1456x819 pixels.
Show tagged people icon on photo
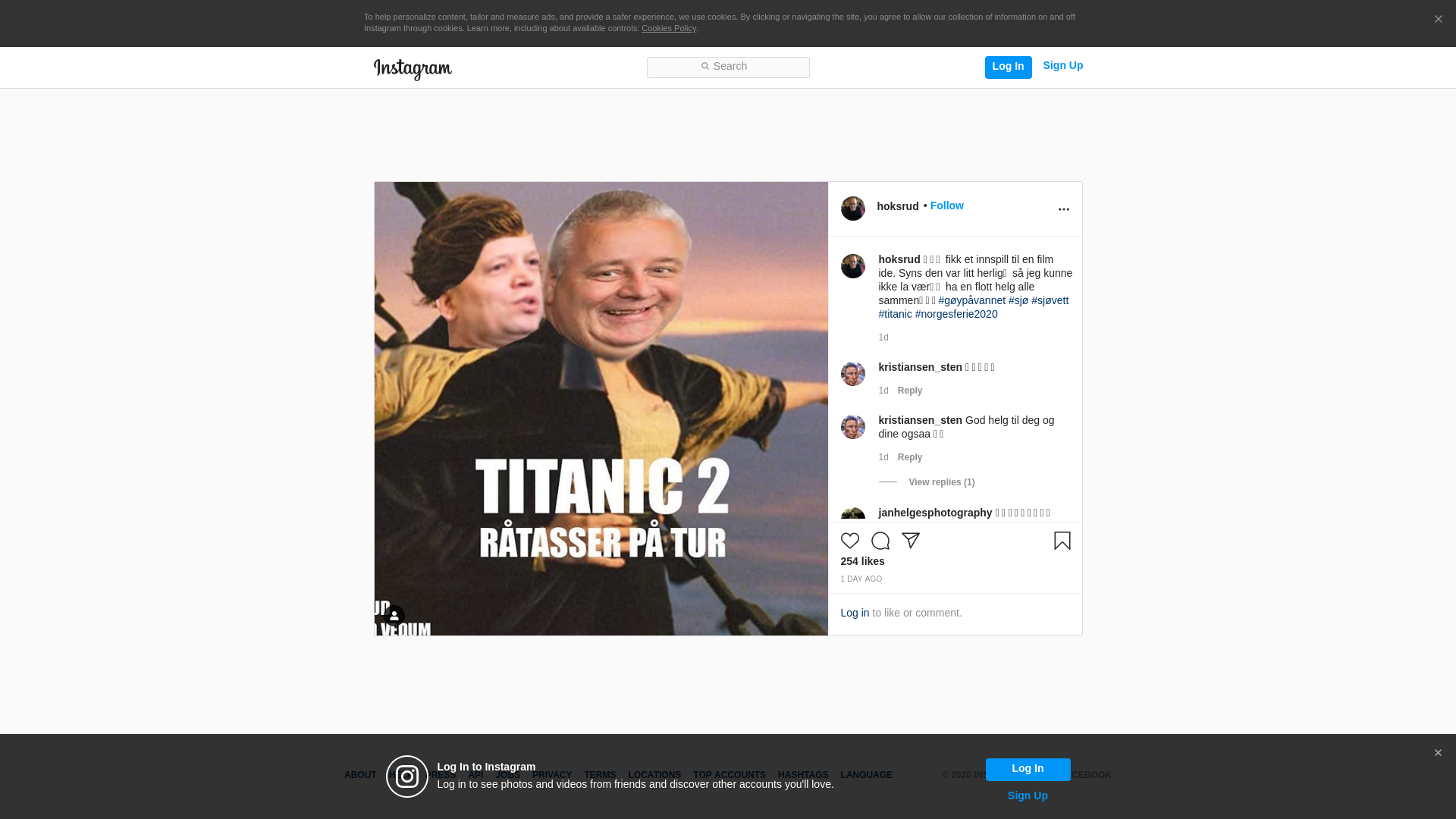tap(394, 616)
